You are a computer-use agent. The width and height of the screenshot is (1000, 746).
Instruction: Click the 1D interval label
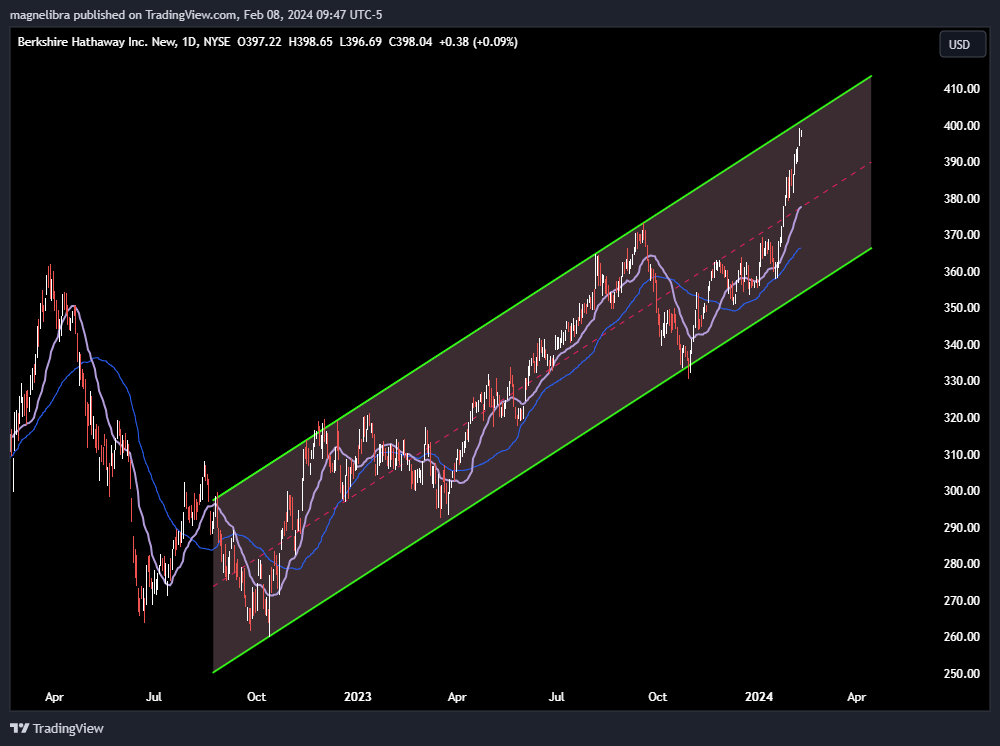click(x=189, y=42)
